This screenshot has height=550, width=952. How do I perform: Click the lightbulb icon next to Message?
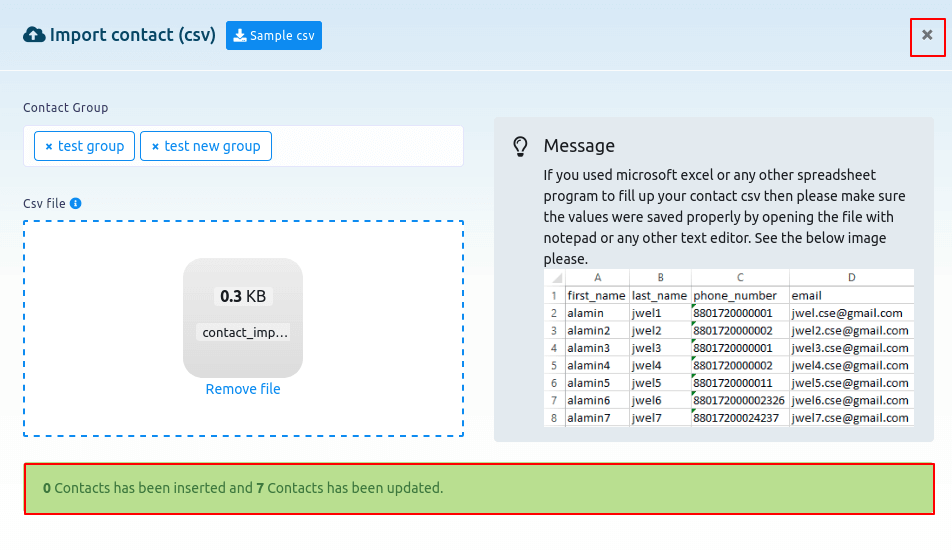pos(520,146)
